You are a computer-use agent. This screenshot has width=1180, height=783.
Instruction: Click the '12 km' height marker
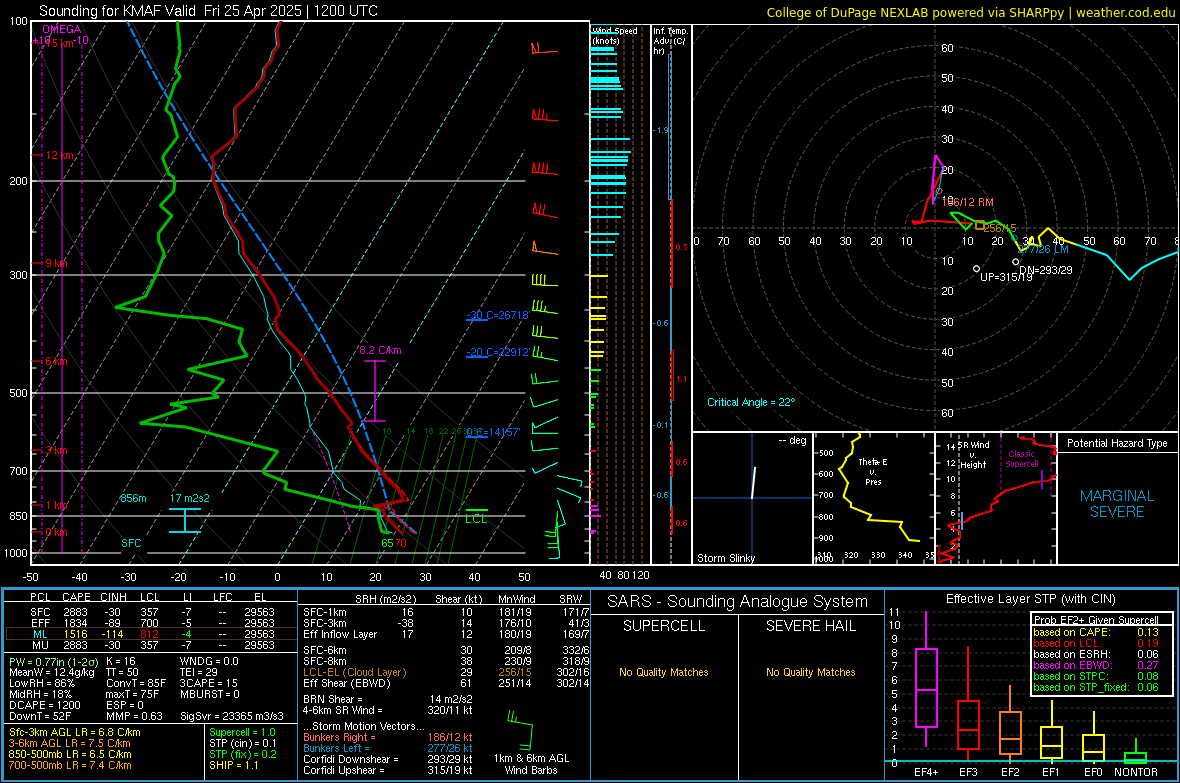[x=59, y=155]
